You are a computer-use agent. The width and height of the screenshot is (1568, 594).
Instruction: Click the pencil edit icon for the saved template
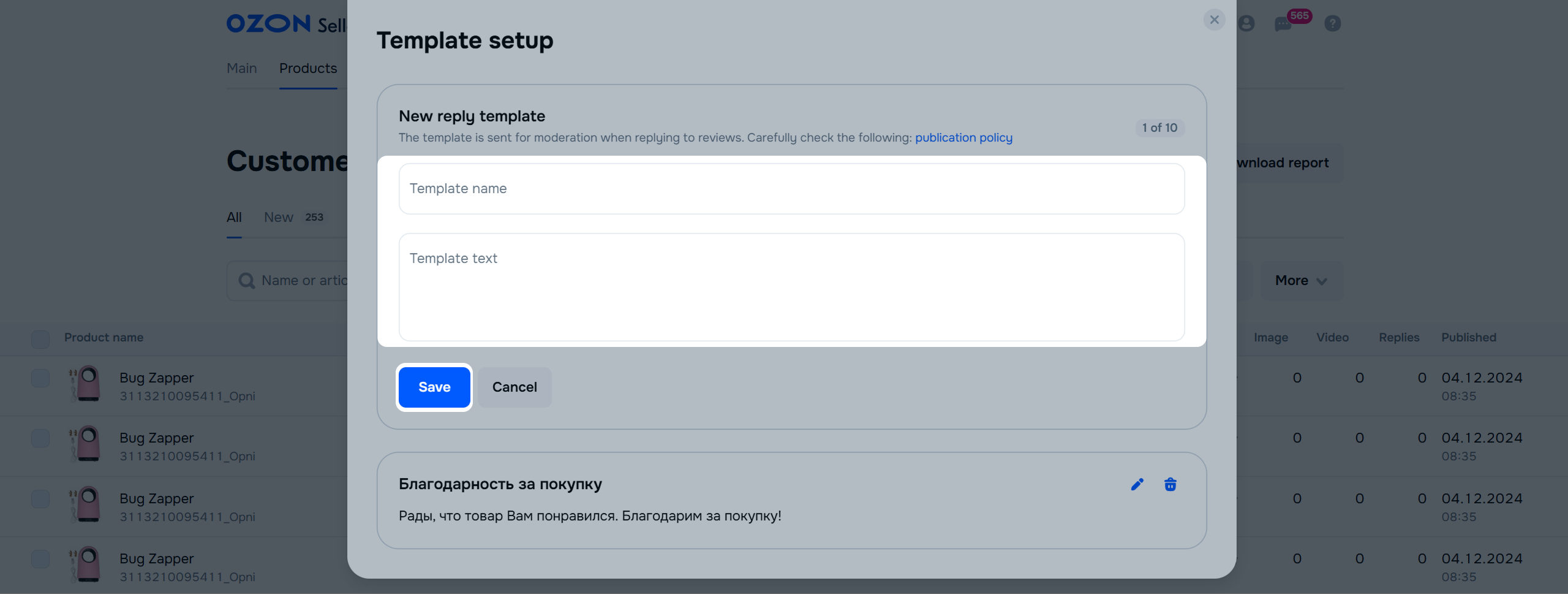click(x=1137, y=484)
